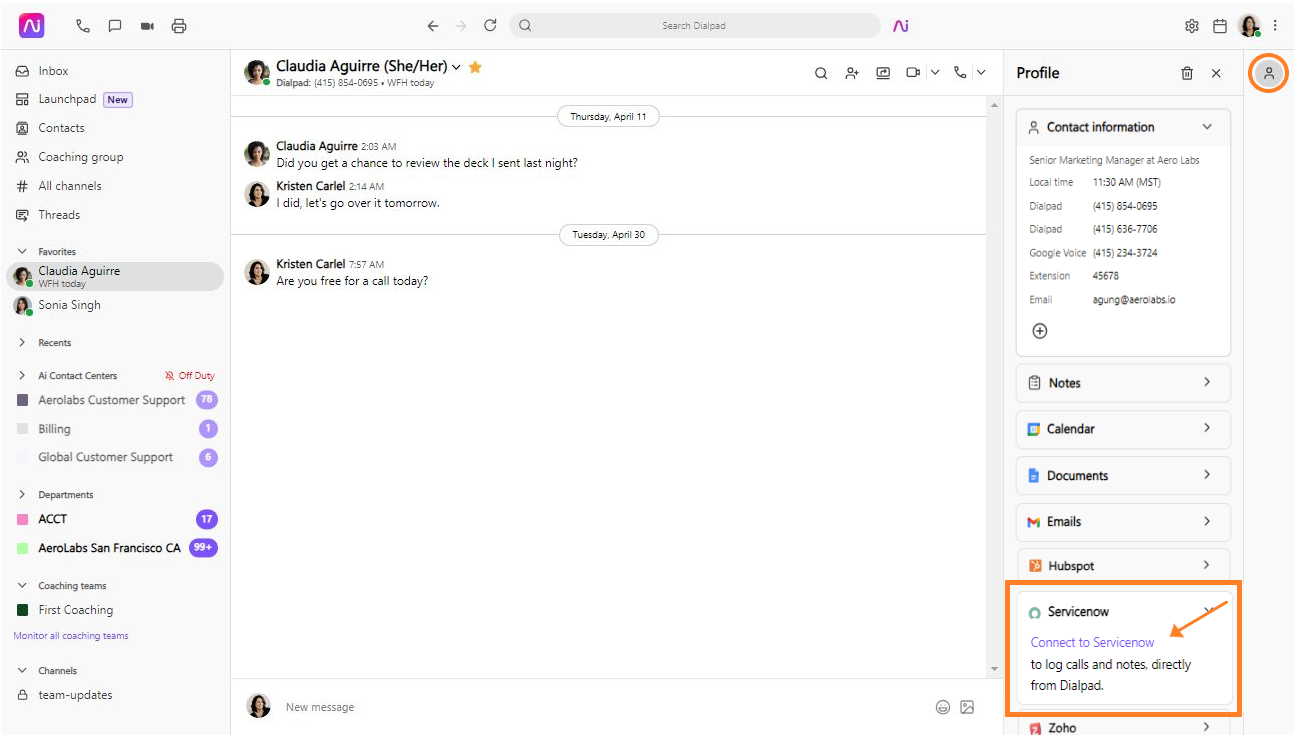Open emoji picker icon
The width and height of the screenshot is (1297, 735).
[943, 707]
